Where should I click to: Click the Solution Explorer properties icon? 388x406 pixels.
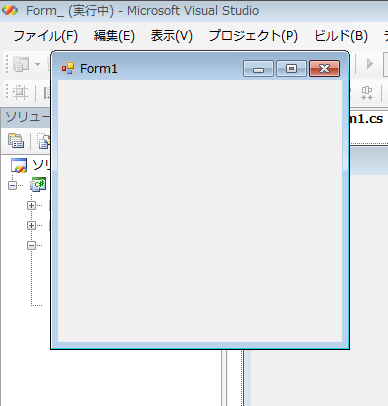pyautogui.click(x=16, y=140)
